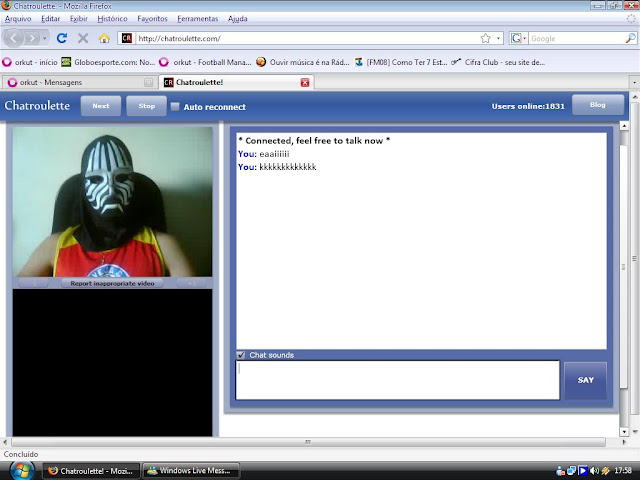The image size is (640, 480).
Task: Click your own black webcam panel
Action: tap(112, 362)
